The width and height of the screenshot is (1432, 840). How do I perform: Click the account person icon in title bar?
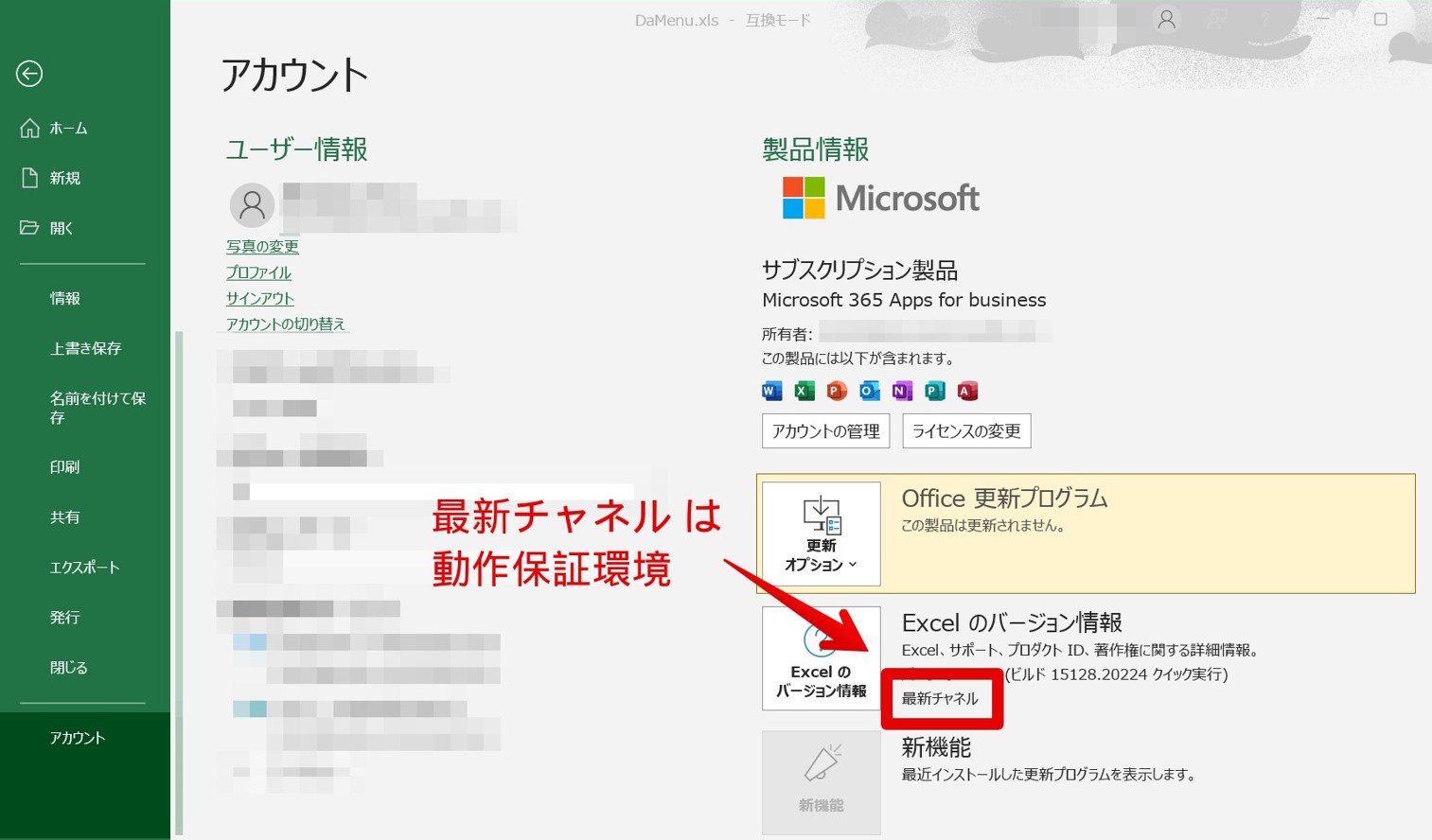[x=1167, y=20]
